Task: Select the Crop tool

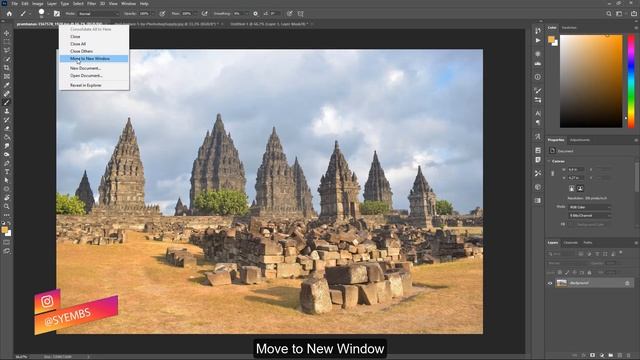Action: [7, 68]
